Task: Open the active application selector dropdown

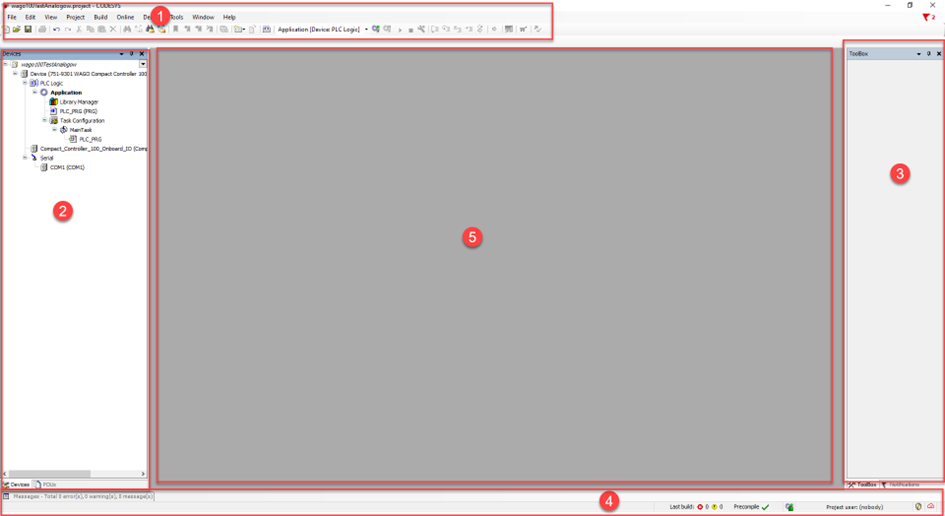Action: point(366,29)
